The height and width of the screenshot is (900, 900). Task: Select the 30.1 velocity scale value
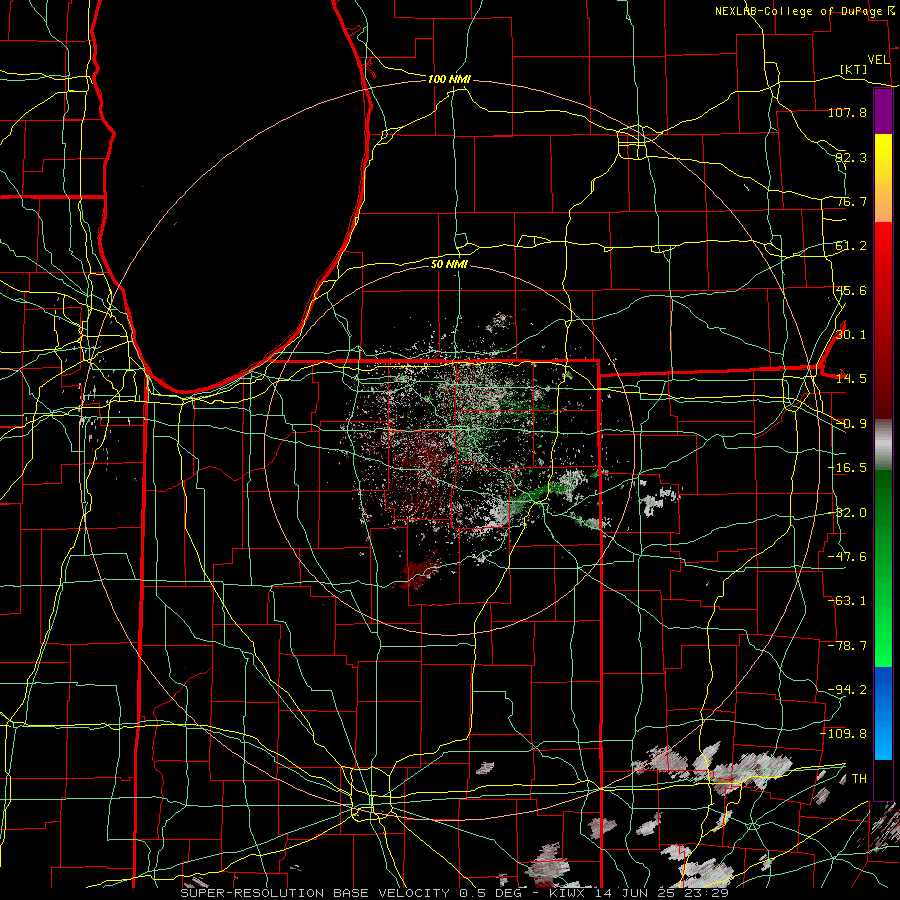point(850,335)
